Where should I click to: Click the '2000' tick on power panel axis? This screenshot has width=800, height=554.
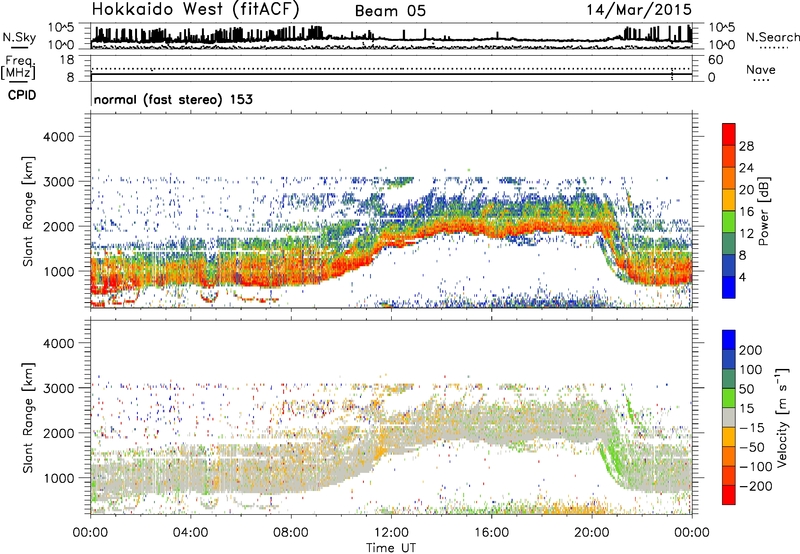point(58,226)
